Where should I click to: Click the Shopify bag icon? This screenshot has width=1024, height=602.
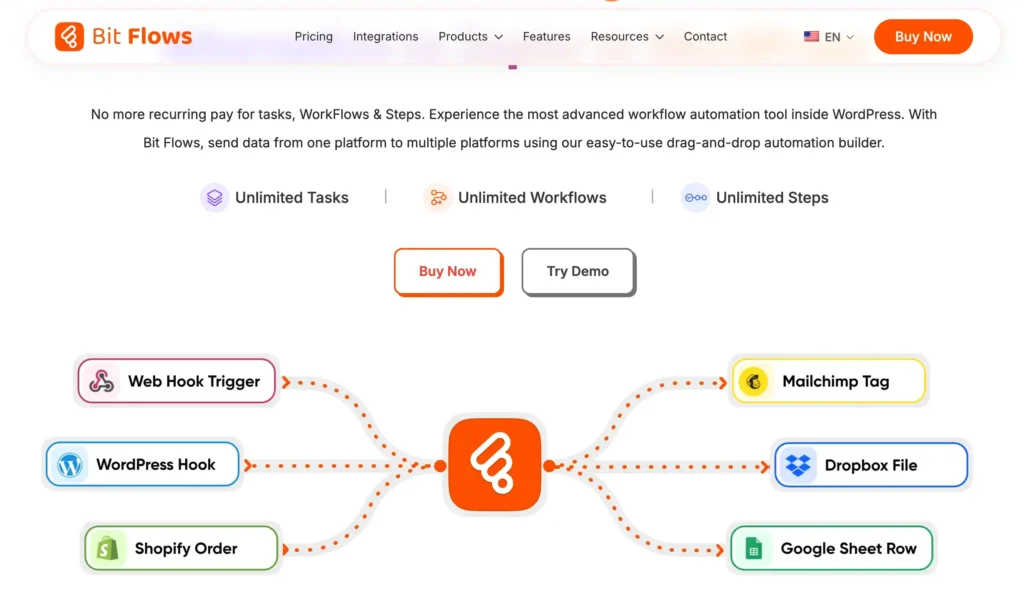[x=108, y=548]
